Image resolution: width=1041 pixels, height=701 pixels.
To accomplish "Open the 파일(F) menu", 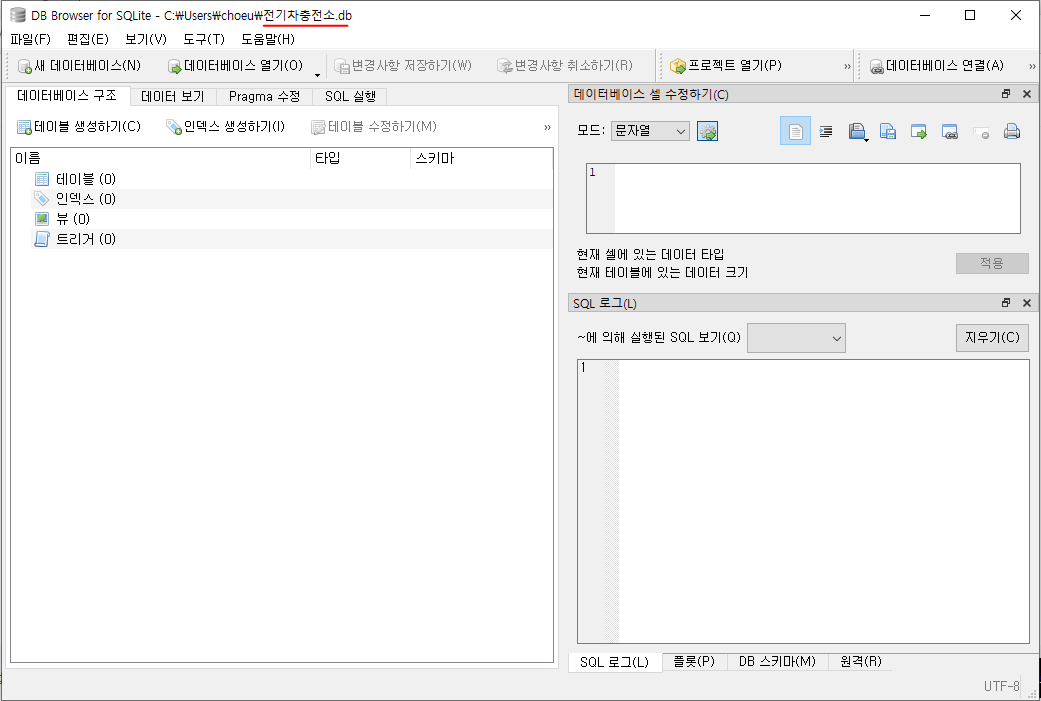I will [x=31, y=39].
